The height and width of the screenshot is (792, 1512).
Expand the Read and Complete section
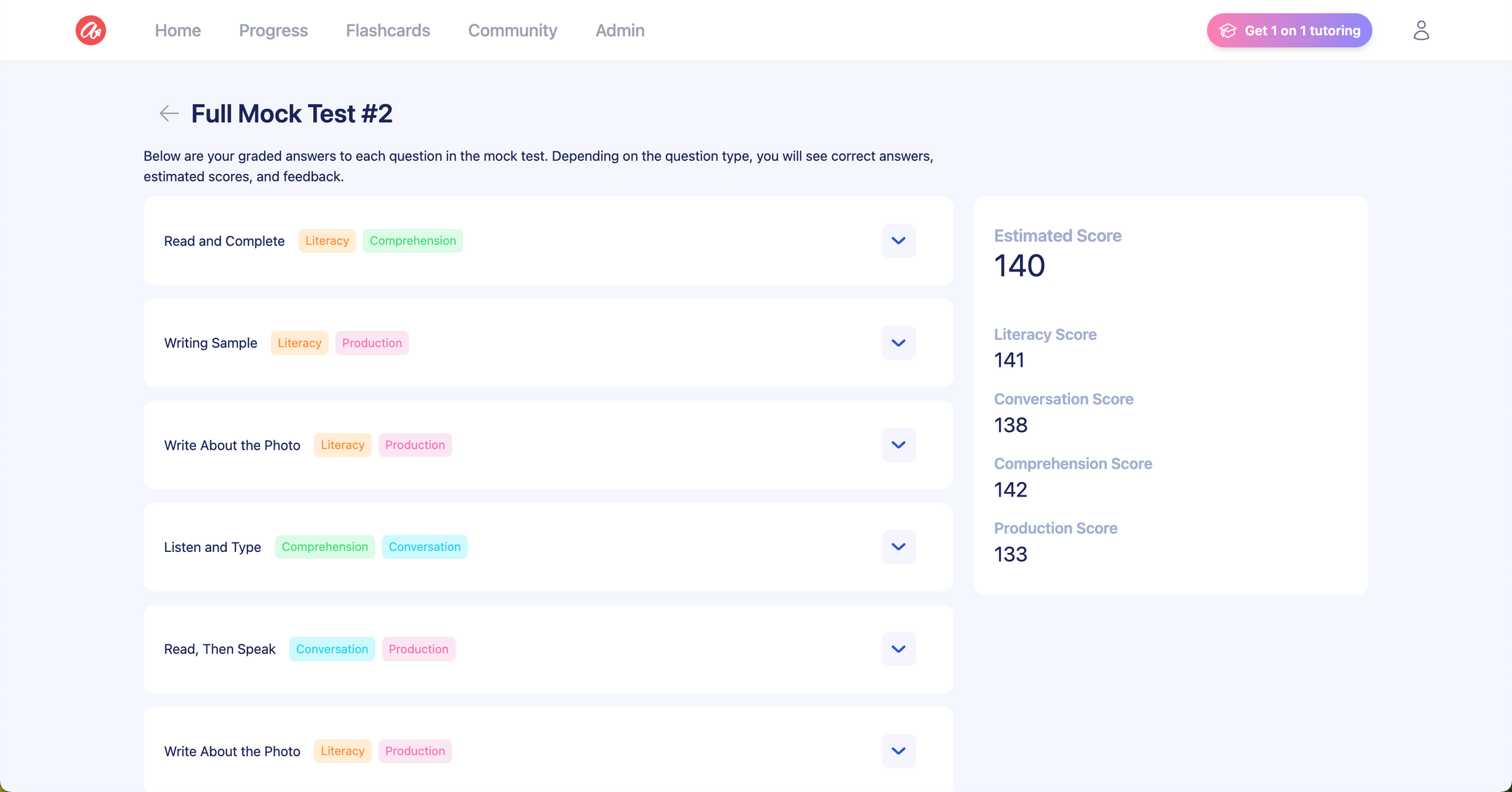point(898,241)
